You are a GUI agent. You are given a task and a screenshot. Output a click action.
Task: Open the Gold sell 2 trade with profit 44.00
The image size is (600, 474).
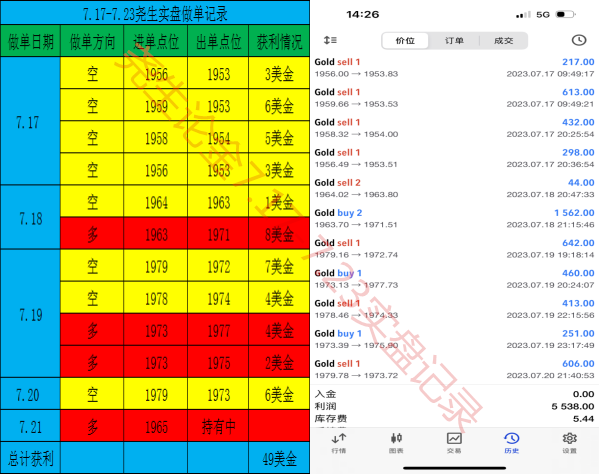pos(454,188)
